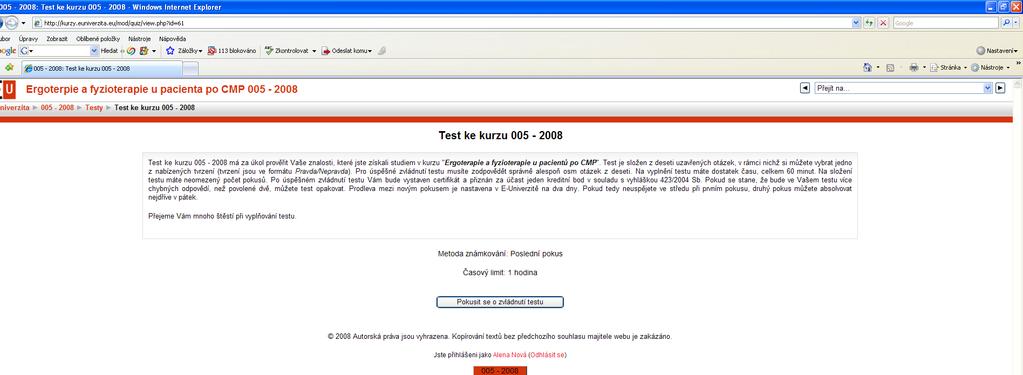Click the Alena Nová profile link

[x=510, y=355]
